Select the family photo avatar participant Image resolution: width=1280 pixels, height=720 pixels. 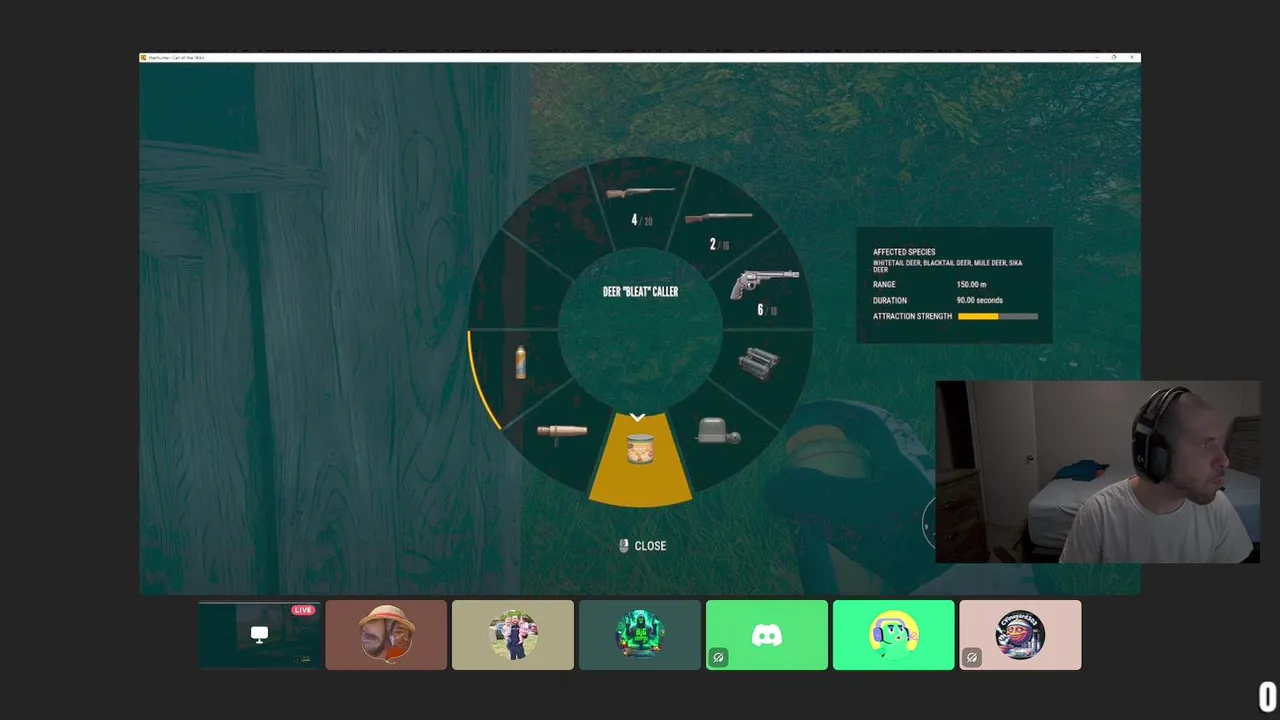pos(513,634)
